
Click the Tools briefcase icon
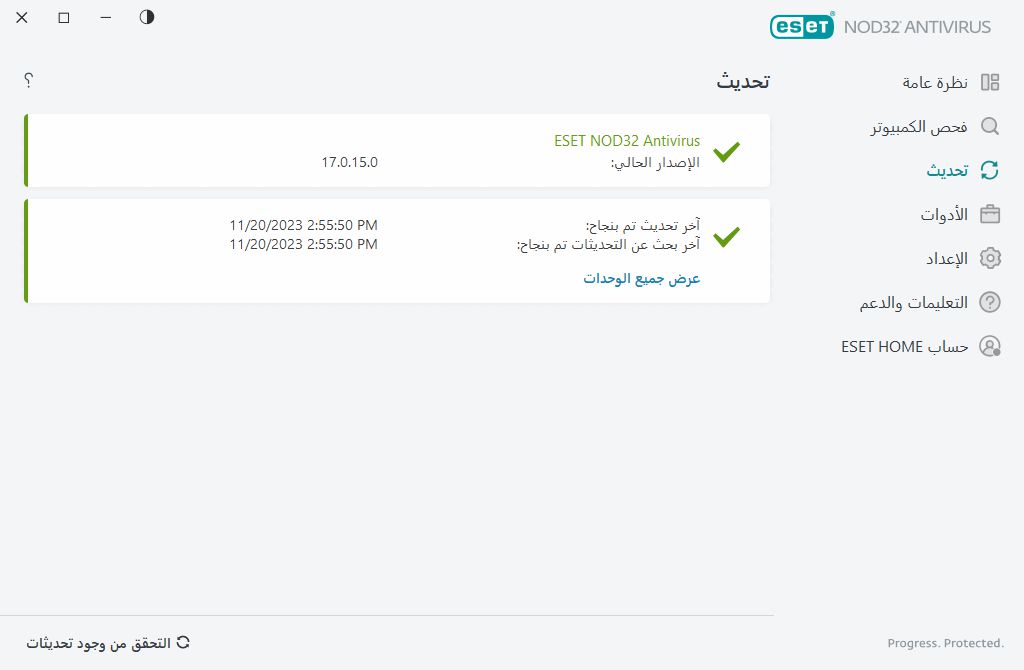click(x=990, y=214)
